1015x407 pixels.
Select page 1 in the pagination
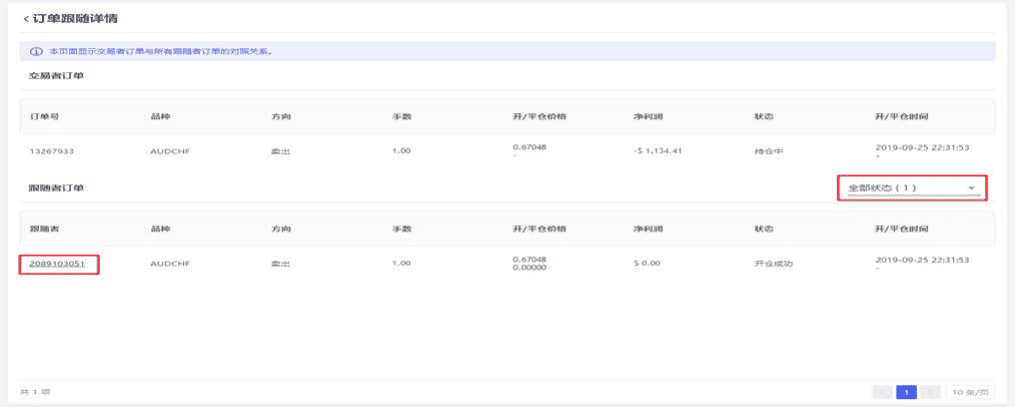click(x=907, y=392)
